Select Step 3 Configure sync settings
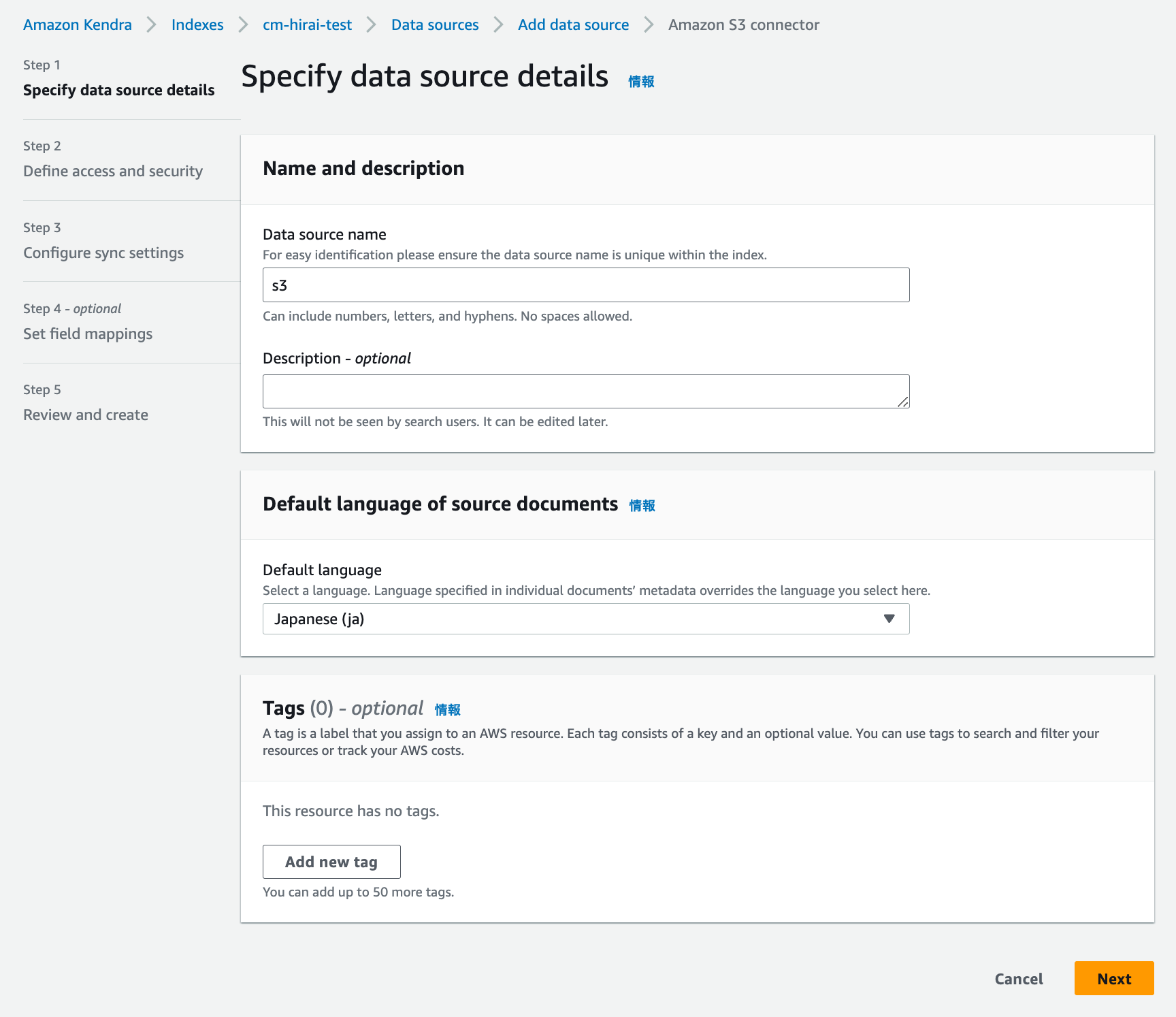The height and width of the screenshot is (1017, 1176). (x=103, y=253)
